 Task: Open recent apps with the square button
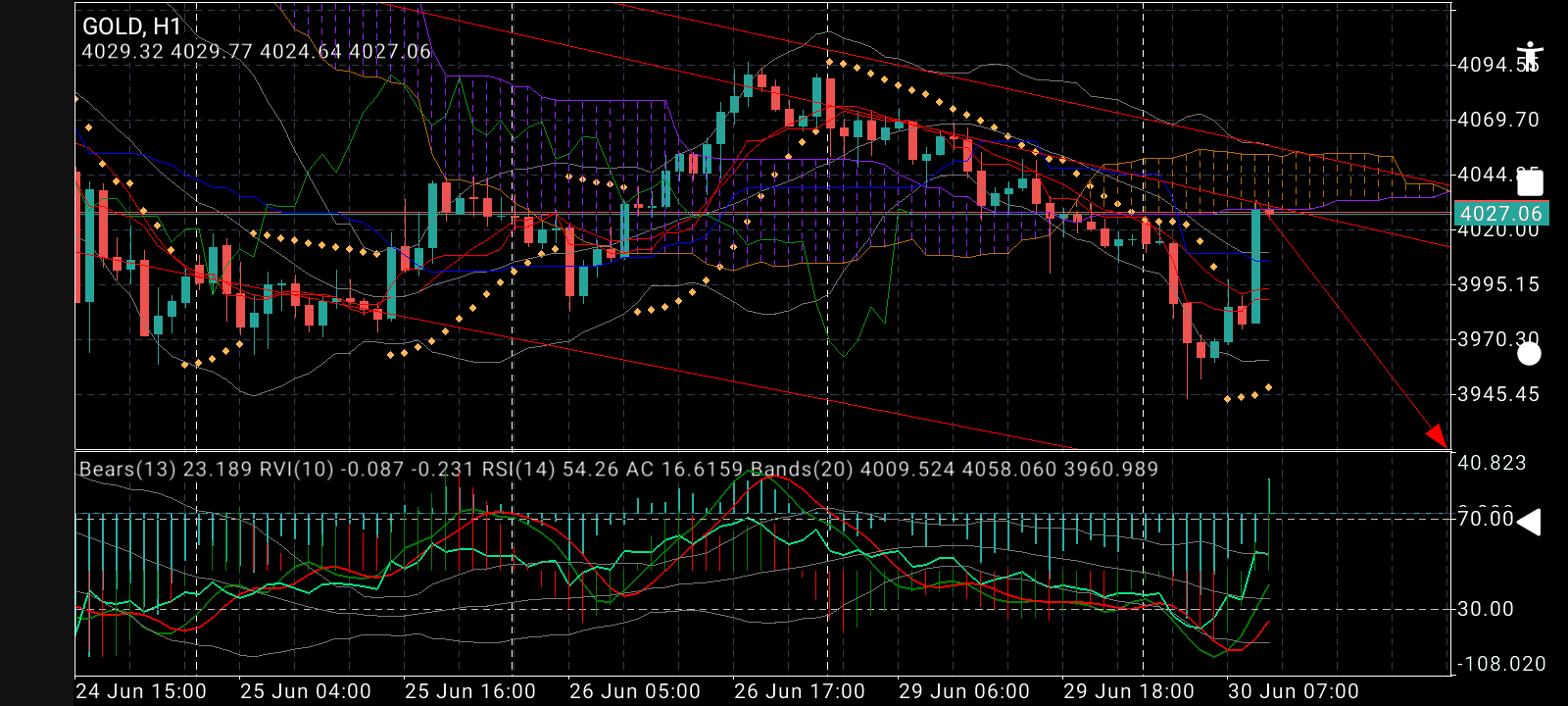coord(1530,183)
